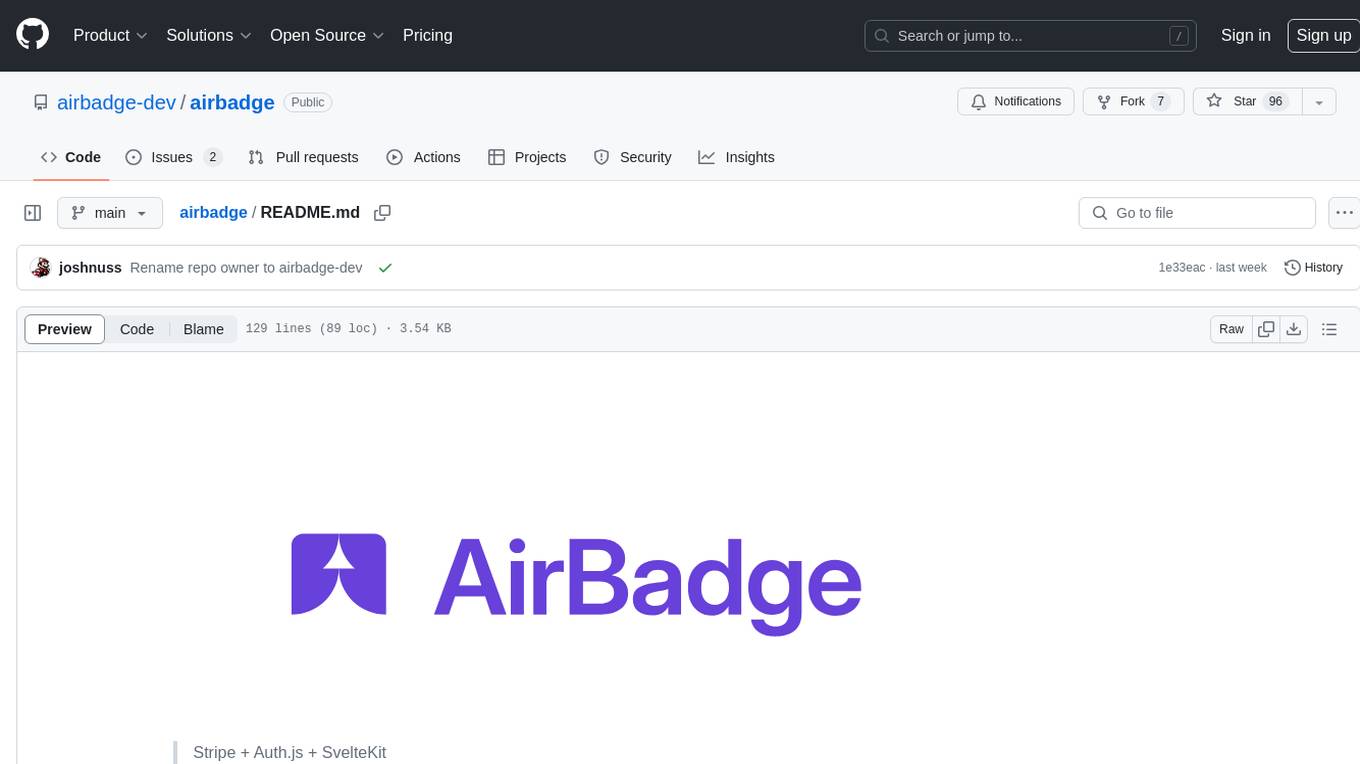Switch to the Code tab
Screen dimensions: 1360x764
coord(70,157)
